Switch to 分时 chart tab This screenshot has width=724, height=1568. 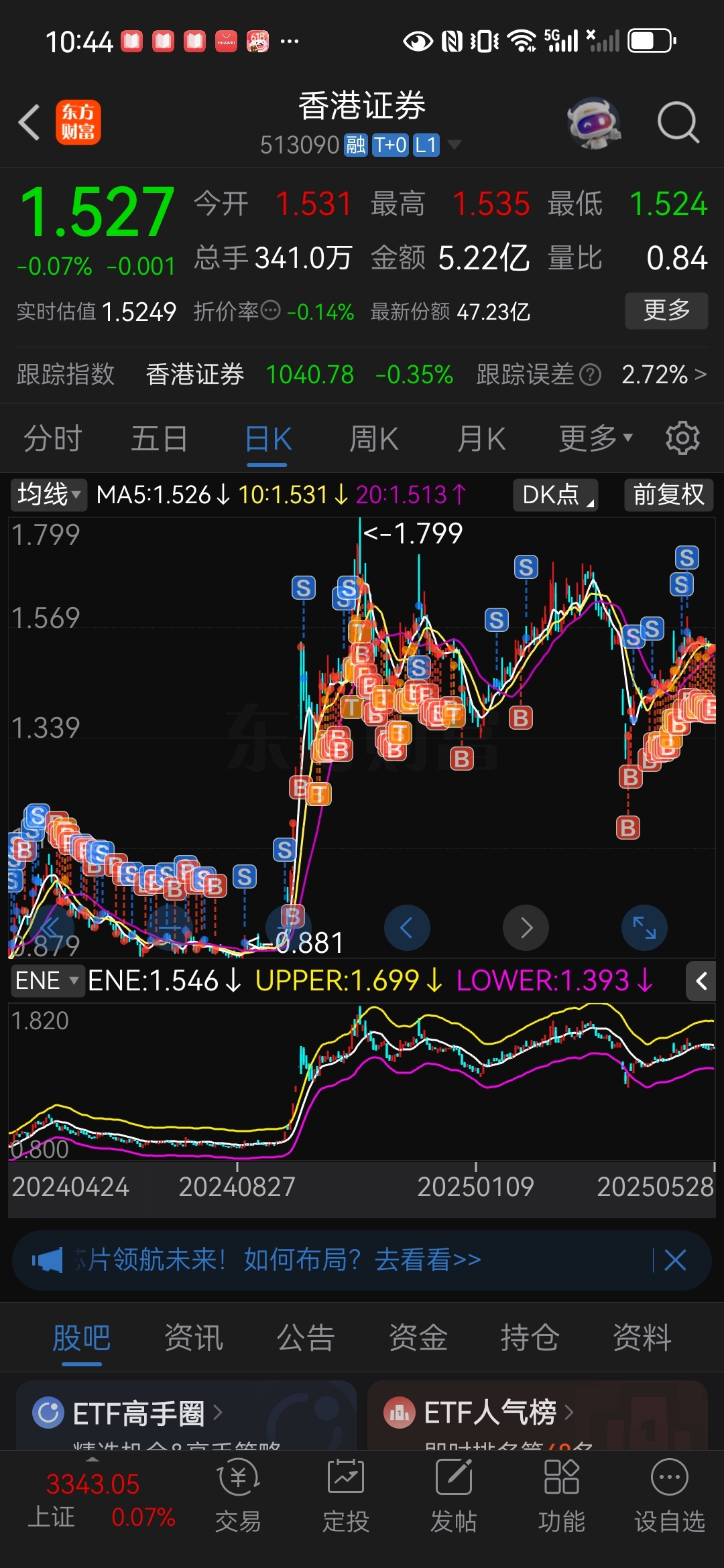click(53, 440)
